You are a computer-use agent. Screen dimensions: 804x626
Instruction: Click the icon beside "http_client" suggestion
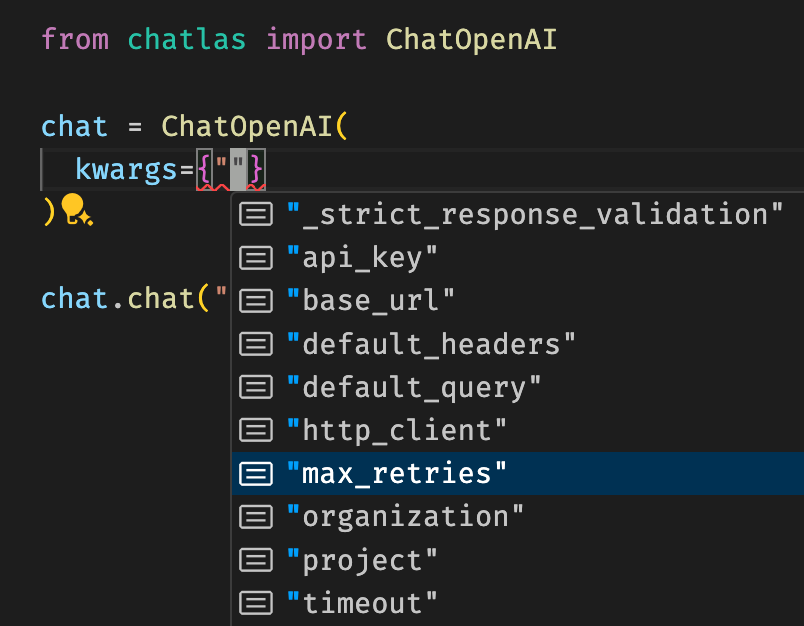coord(255,430)
